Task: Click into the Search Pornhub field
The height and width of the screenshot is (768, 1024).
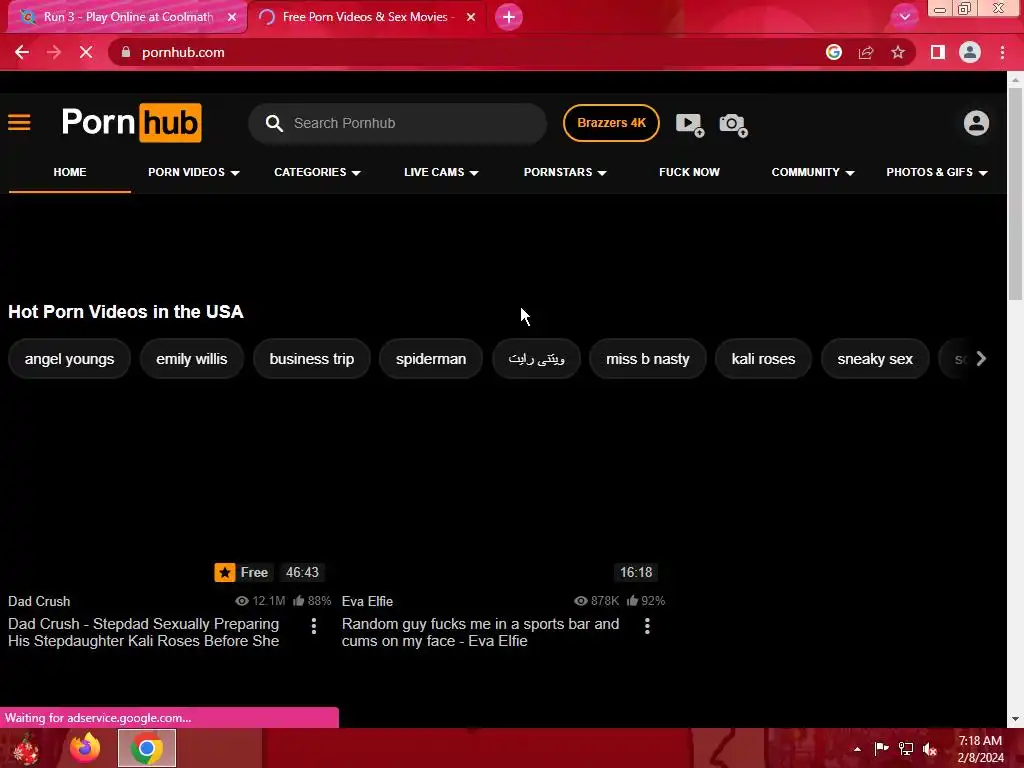Action: coord(397,123)
